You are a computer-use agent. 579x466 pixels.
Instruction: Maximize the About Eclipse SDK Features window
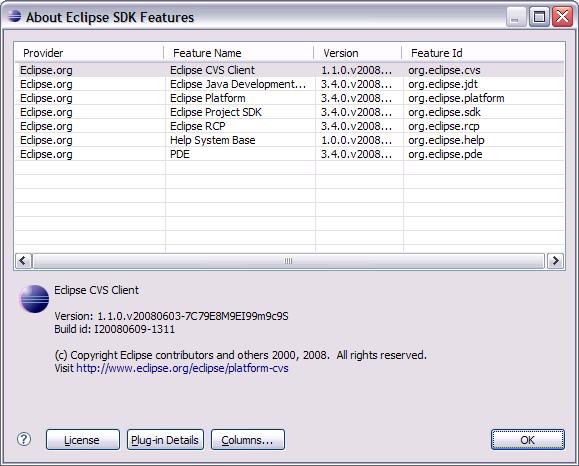(x=539, y=17)
